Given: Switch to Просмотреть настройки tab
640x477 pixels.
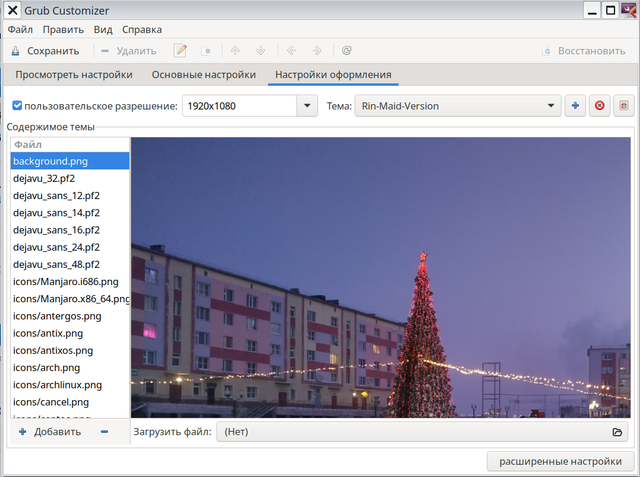Looking at the screenshot, I should pos(74,75).
